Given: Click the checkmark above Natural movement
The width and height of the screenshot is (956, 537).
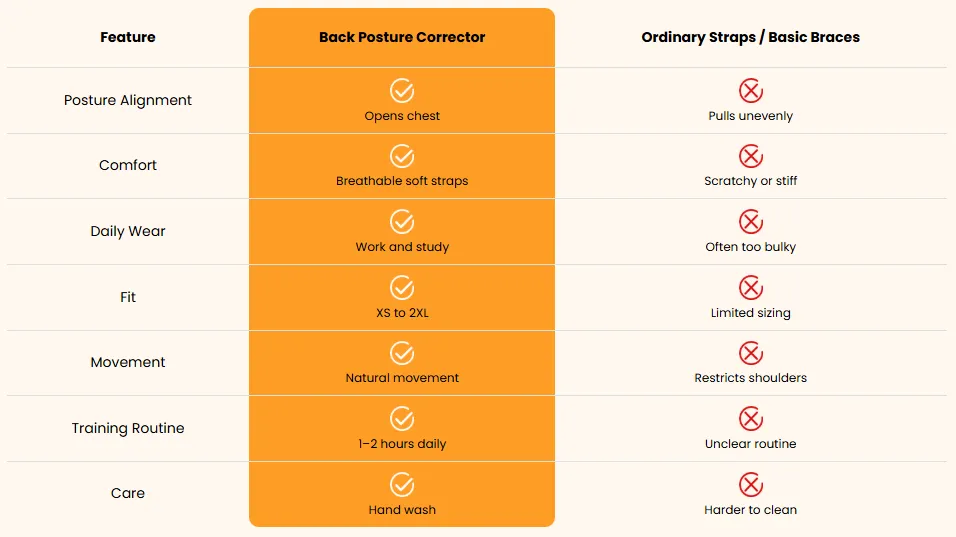Looking at the screenshot, I should pyautogui.click(x=402, y=353).
